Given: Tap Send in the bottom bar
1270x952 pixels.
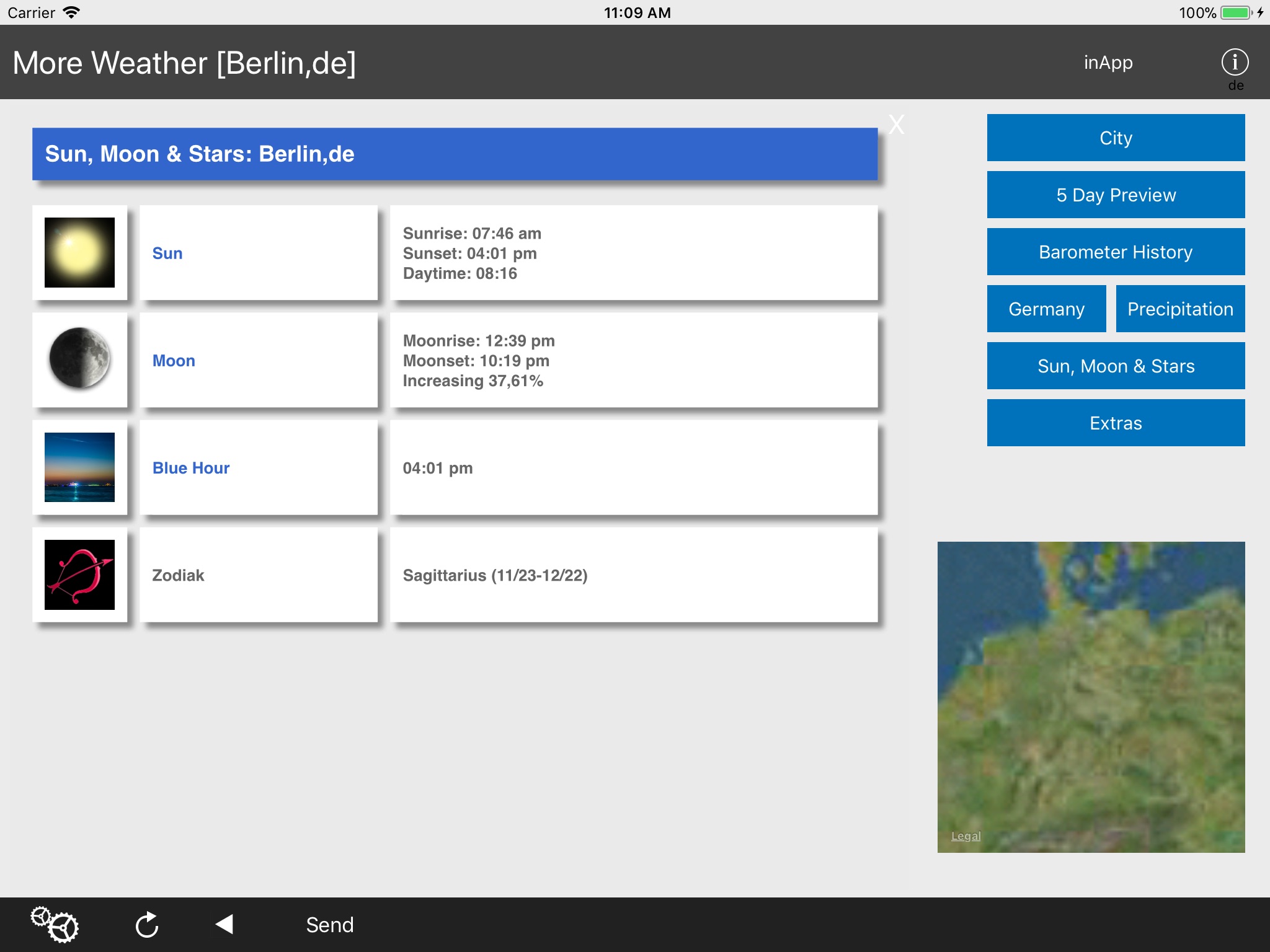Looking at the screenshot, I should pyautogui.click(x=329, y=925).
